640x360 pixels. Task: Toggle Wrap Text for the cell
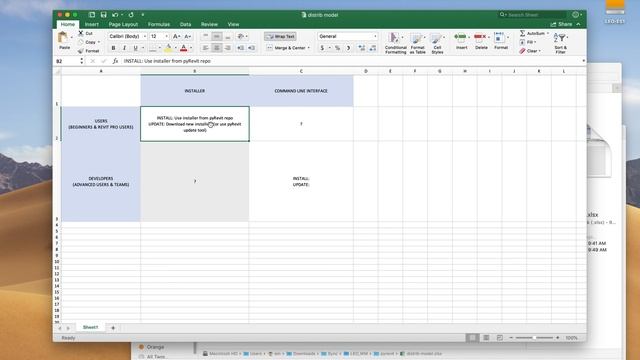280,36
